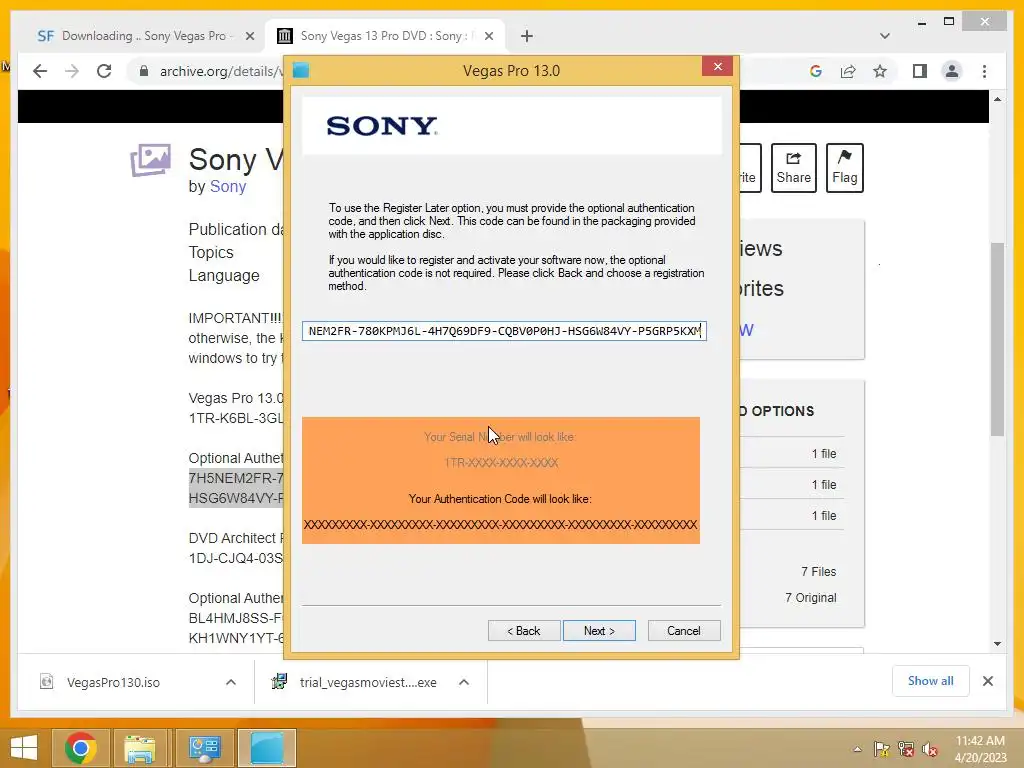This screenshot has width=1024, height=768.
Task: Click the site lock icon in address bar
Action: click(x=144, y=71)
